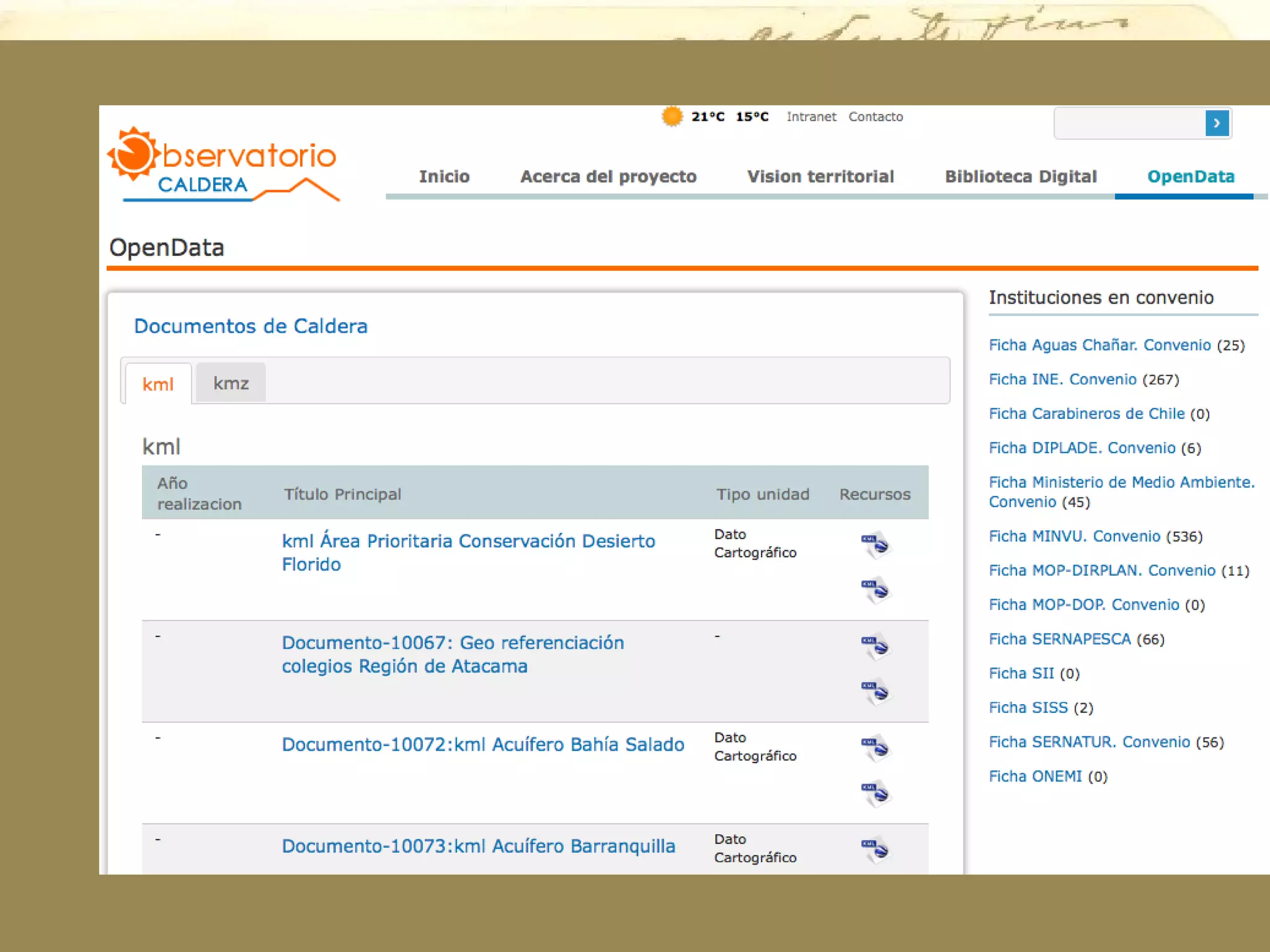Click second resource icon for Acuífero Bahía Salado
The width and height of the screenshot is (1270, 952).
point(875,793)
